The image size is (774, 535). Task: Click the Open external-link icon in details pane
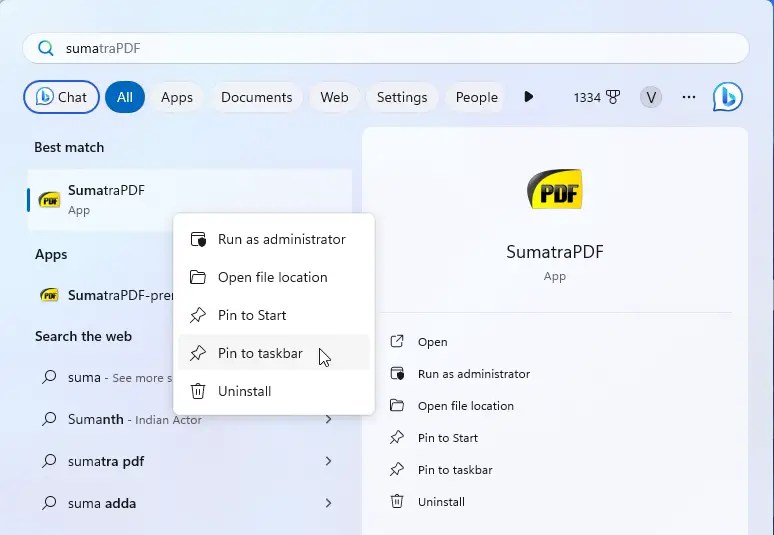point(397,342)
